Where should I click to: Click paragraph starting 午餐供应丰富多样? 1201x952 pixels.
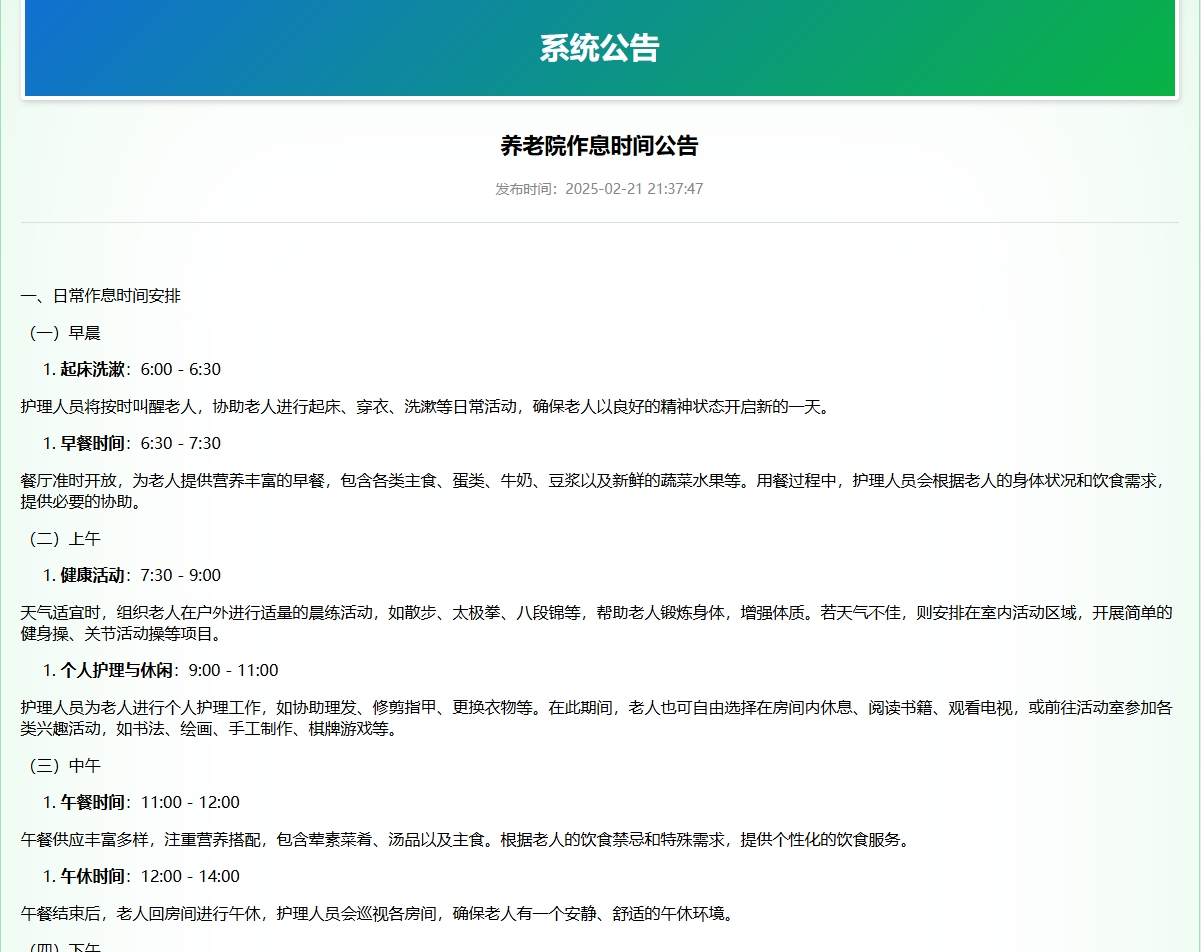pos(465,840)
